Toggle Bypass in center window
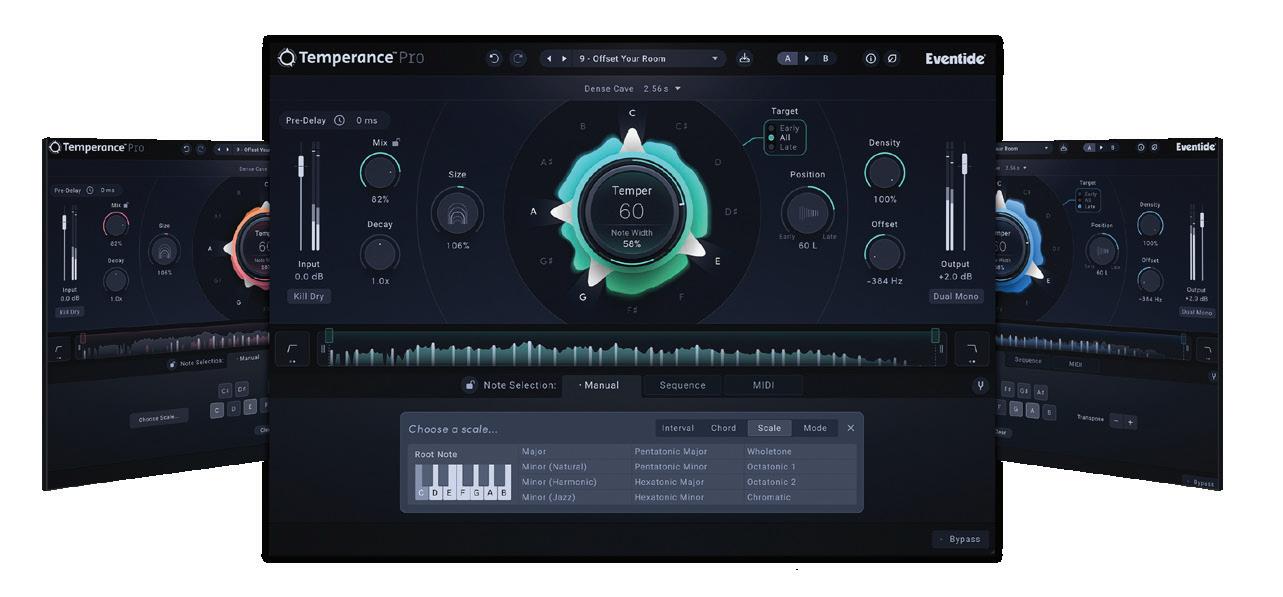 pyautogui.click(x=960, y=539)
